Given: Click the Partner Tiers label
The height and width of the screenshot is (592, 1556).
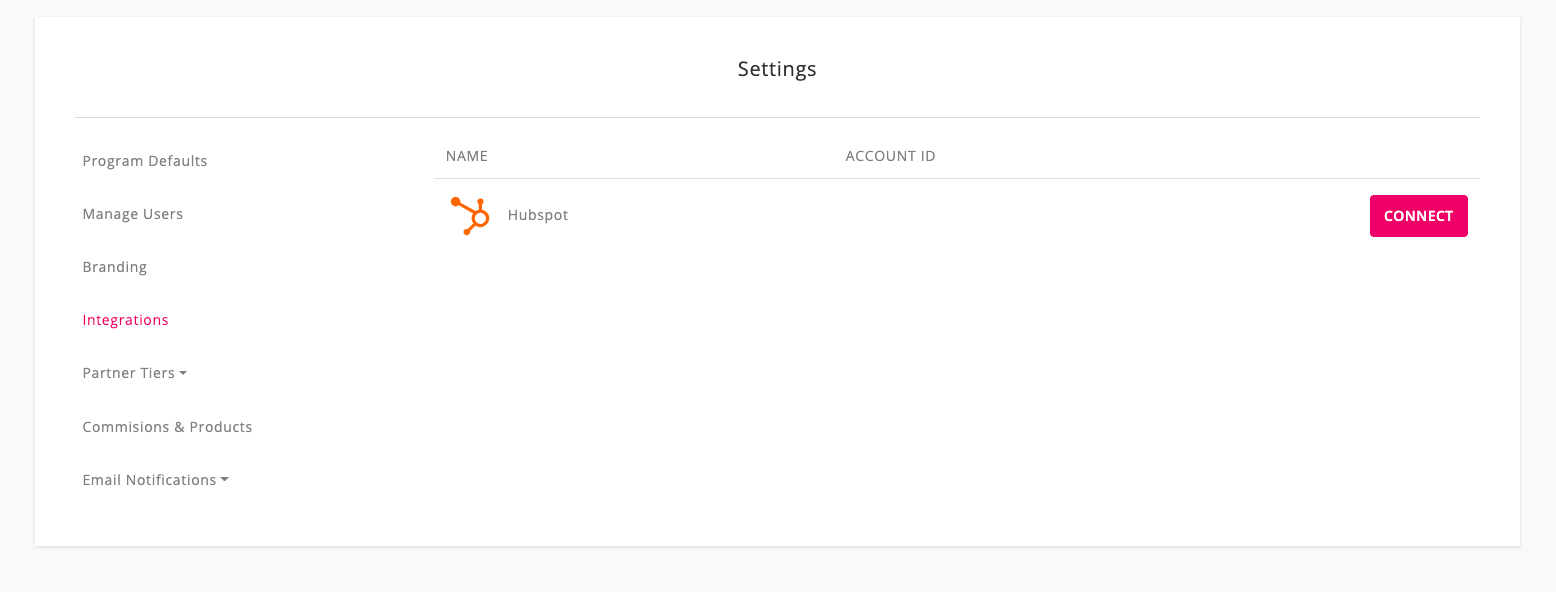Looking at the screenshot, I should pos(129,373).
